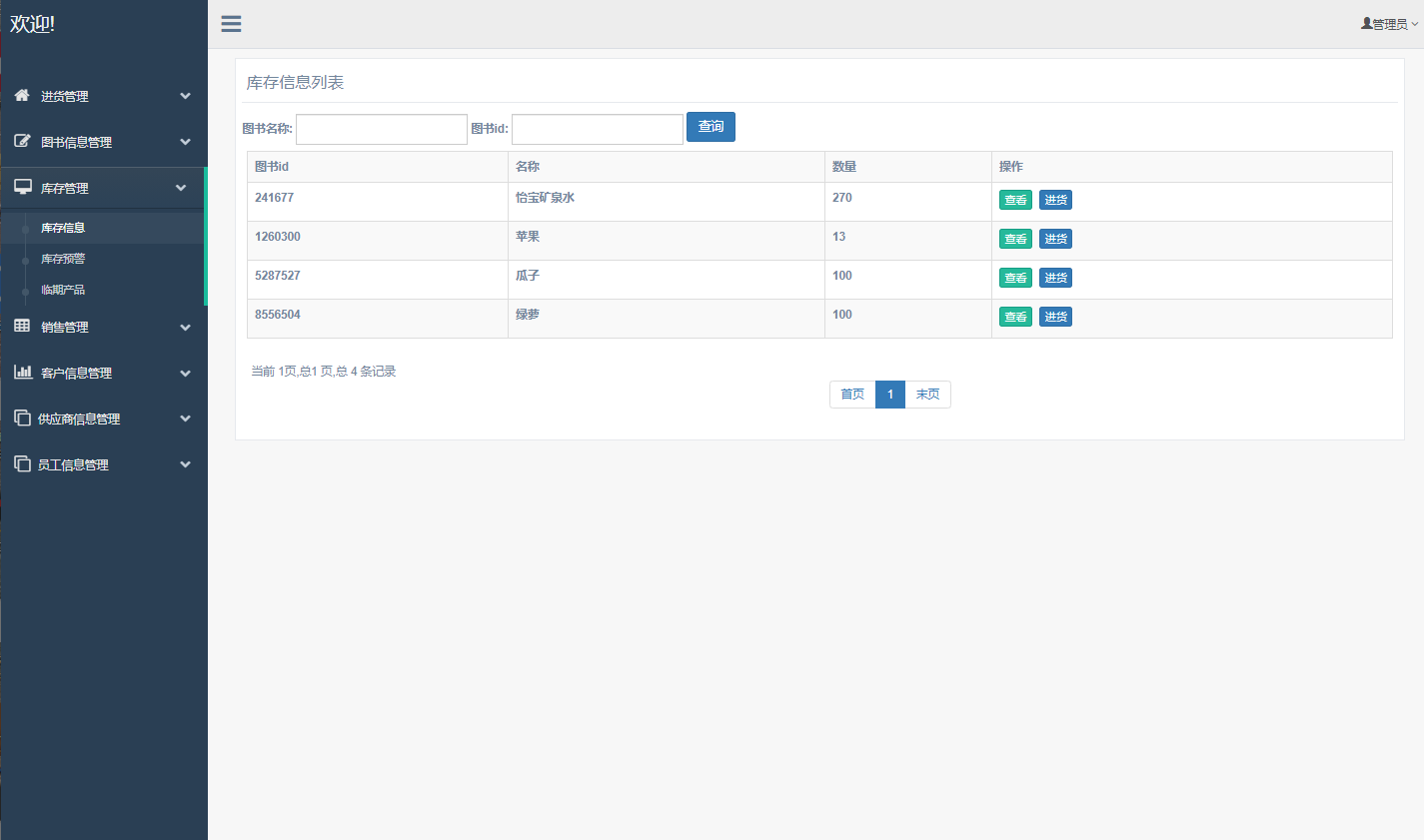This screenshot has height=840, width=1424.
Task: Expand the 销售管理 chevron arrow
Action: pyautogui.click(x=185, y=327)
